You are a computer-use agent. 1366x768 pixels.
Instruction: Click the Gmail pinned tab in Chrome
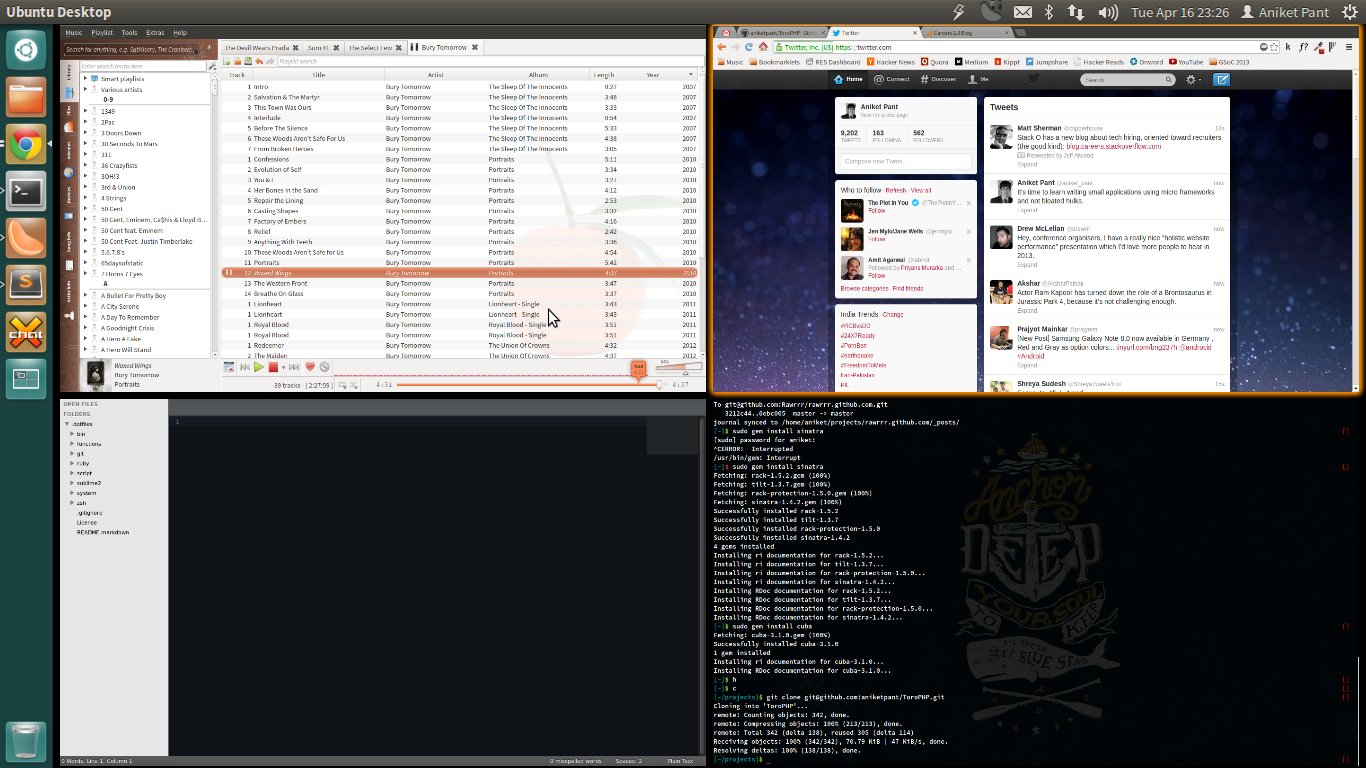tap(727, 33)
